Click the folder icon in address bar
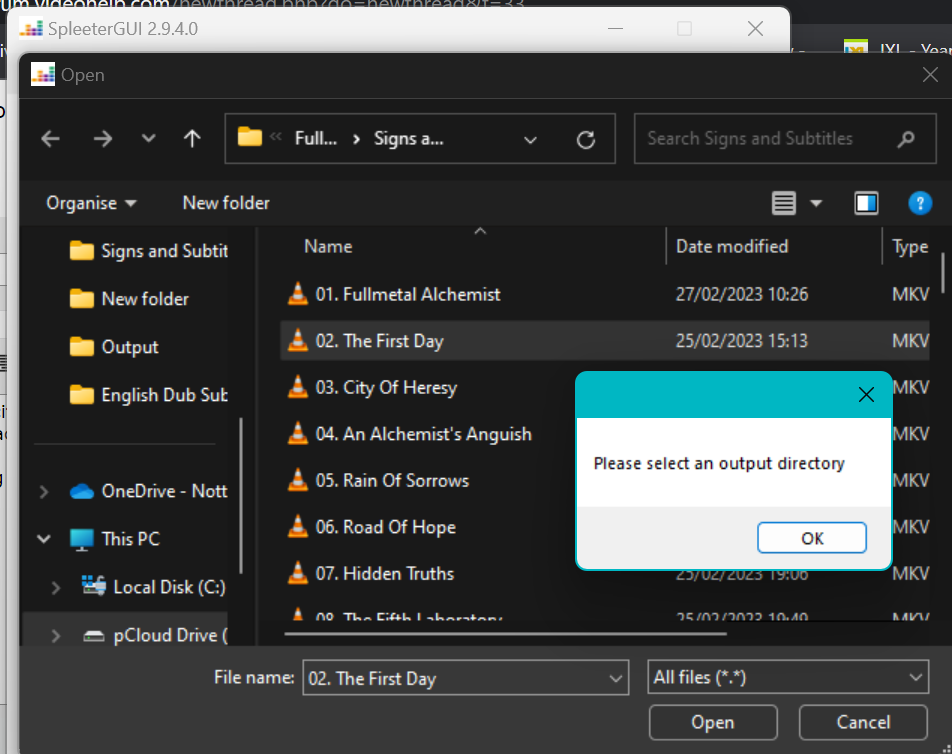 pyautogui.click(x=250, y=137)
